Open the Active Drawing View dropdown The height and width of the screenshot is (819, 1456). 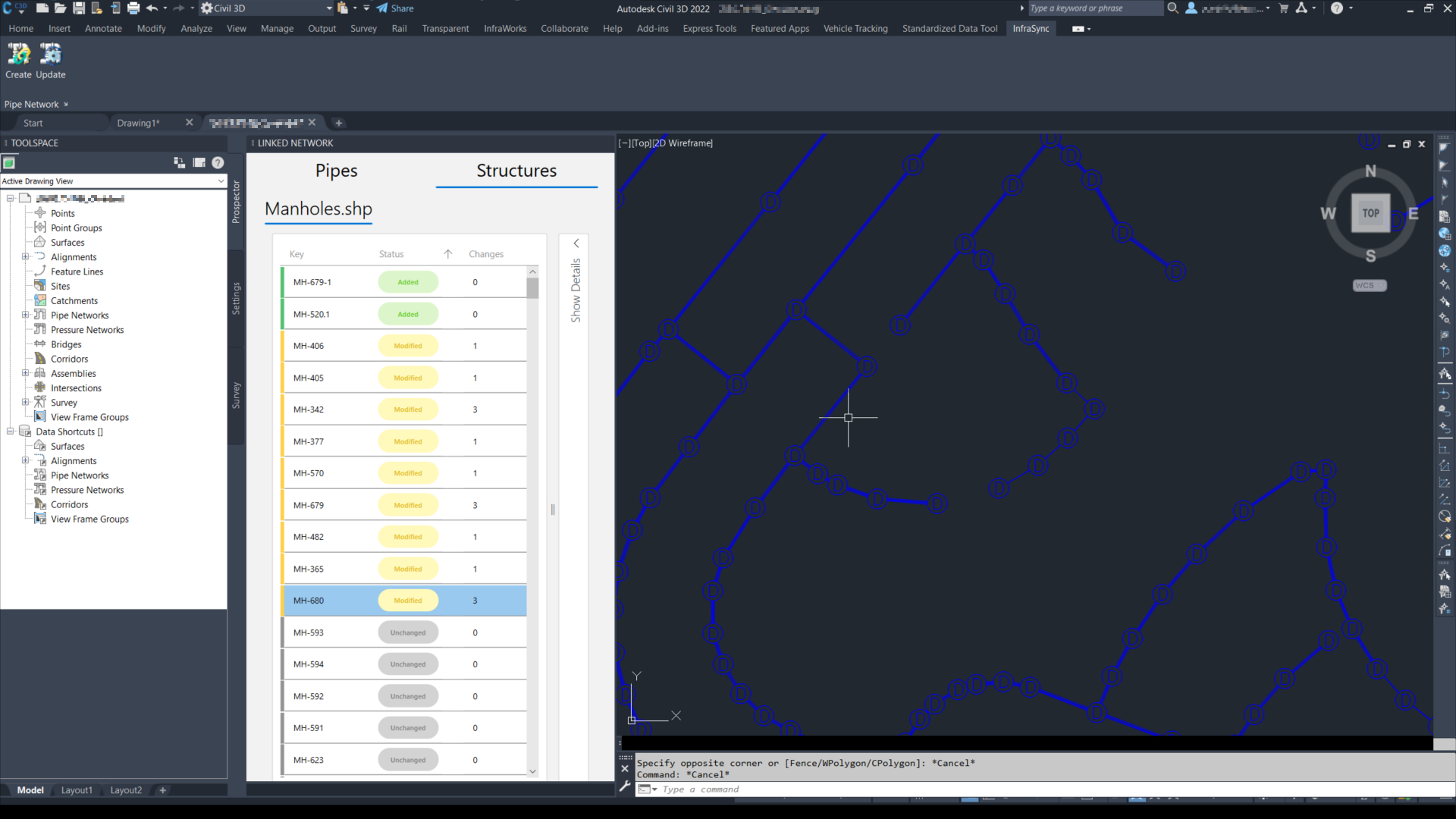pyautogui.click(x=221, y=181)
